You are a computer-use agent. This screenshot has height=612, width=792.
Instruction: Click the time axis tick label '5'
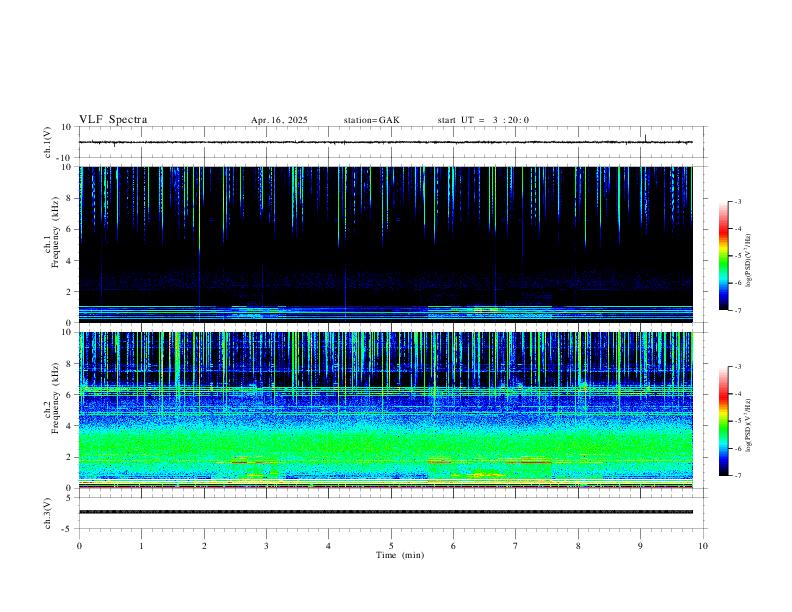pyautogui.click(x=391, y=546)
